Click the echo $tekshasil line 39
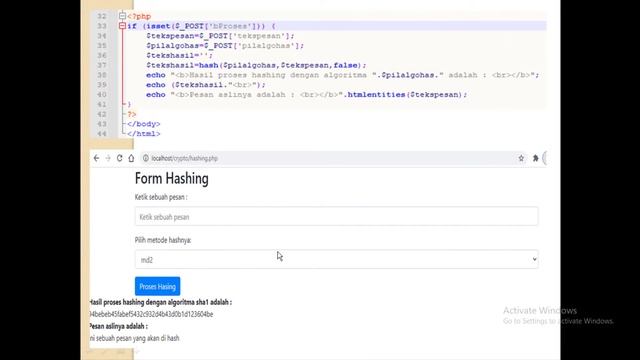The width and height of the screenshot is (640, 360). click(x=206, y=85)
